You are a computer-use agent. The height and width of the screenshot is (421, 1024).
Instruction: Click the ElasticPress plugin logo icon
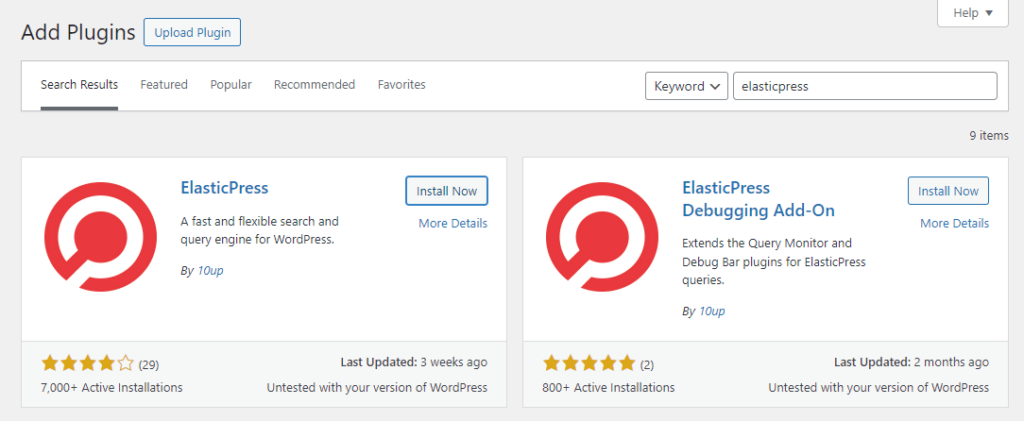click(x=100, y=236)
